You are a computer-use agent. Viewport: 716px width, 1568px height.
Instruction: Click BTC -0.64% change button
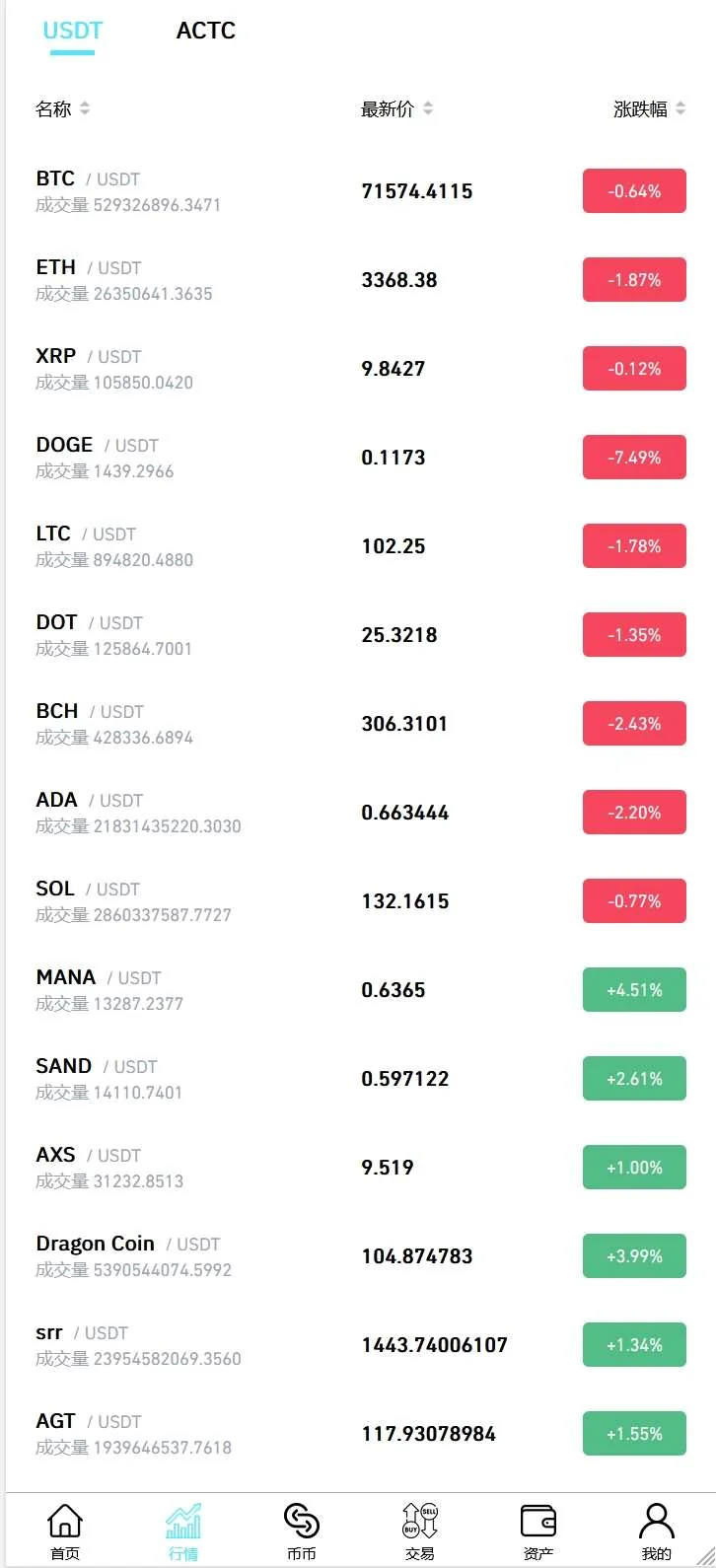[634, 191]
